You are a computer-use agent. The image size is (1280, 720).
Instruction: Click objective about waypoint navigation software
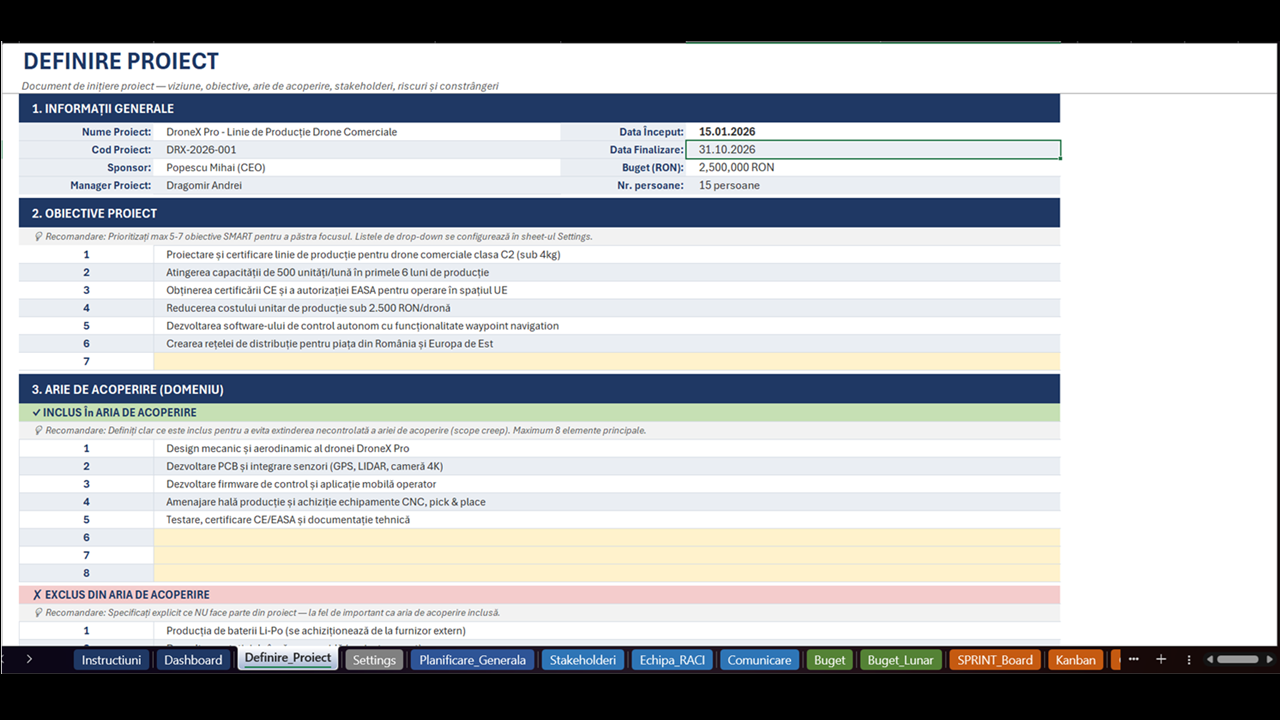pos(607,326)
